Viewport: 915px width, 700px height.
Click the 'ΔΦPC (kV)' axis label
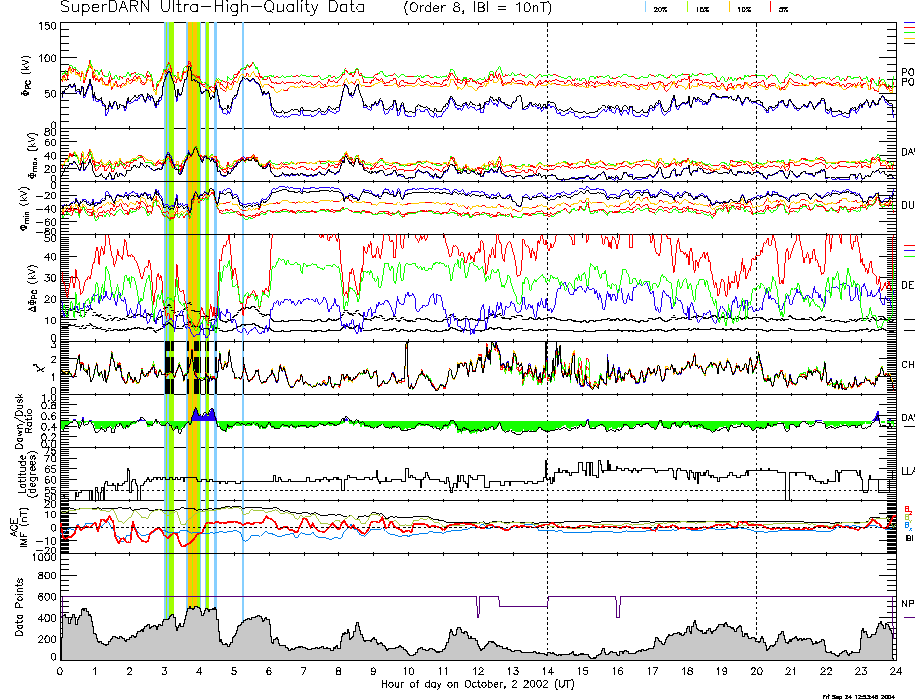click(33, 286)
